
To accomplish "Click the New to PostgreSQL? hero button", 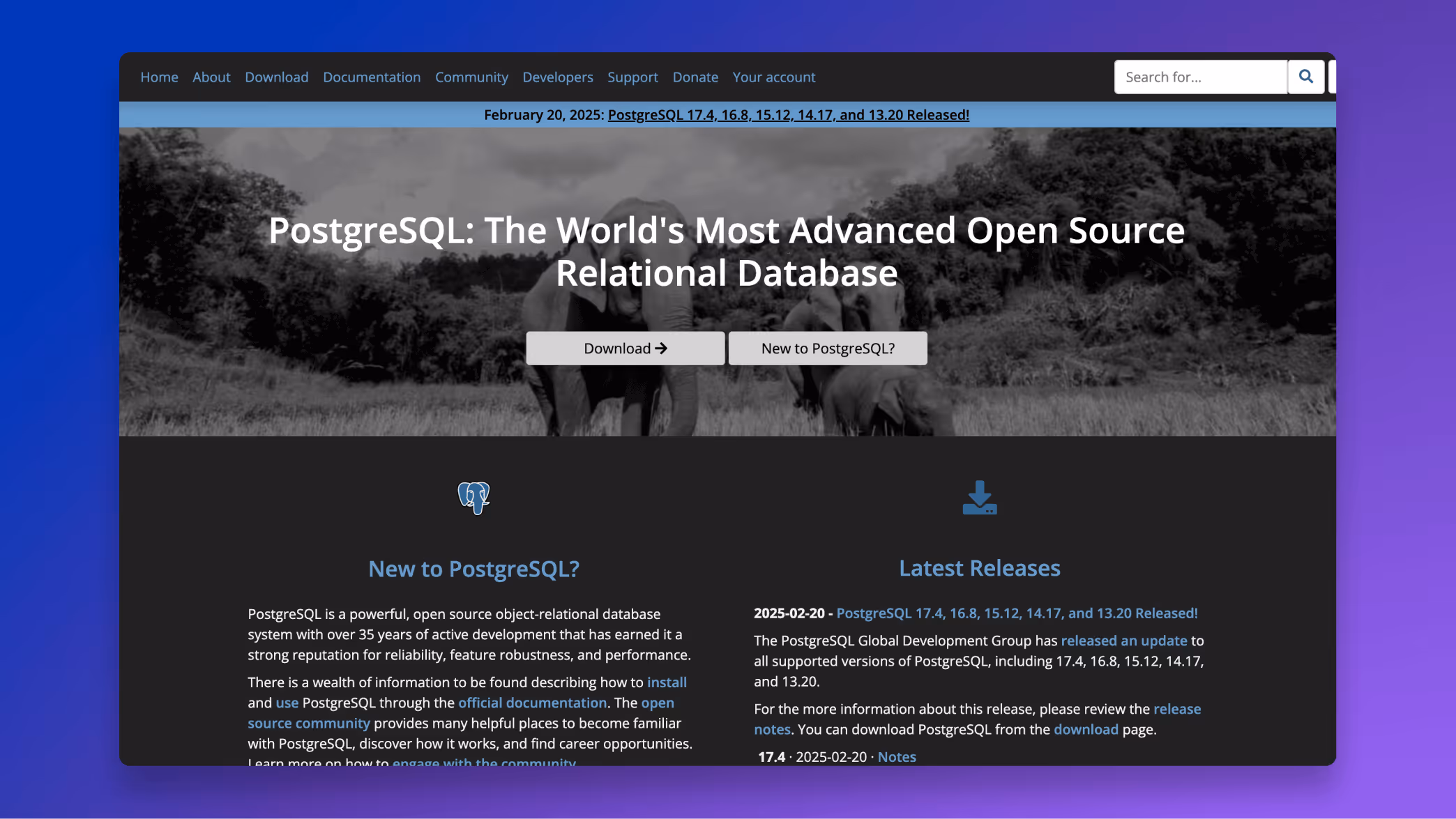I will coord(828,349).
